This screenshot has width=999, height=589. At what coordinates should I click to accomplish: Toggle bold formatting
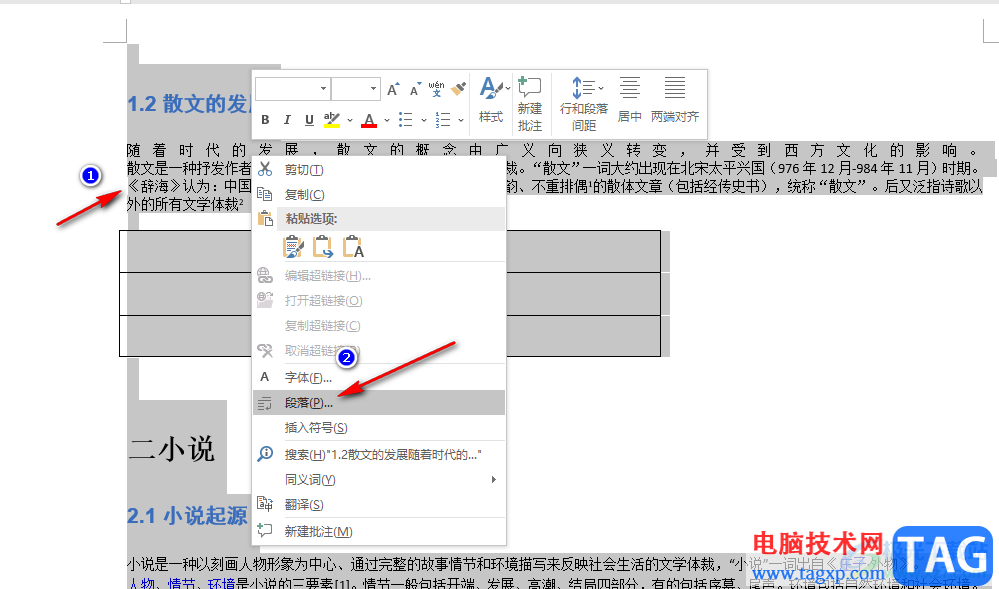coord(265,119)
